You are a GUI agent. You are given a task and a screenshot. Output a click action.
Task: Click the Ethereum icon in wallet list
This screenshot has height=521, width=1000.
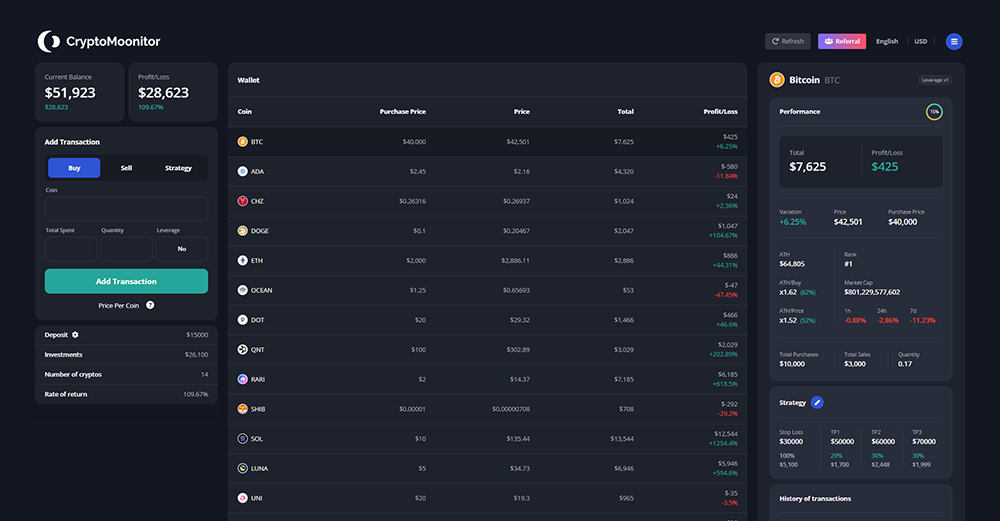(242, 260)
